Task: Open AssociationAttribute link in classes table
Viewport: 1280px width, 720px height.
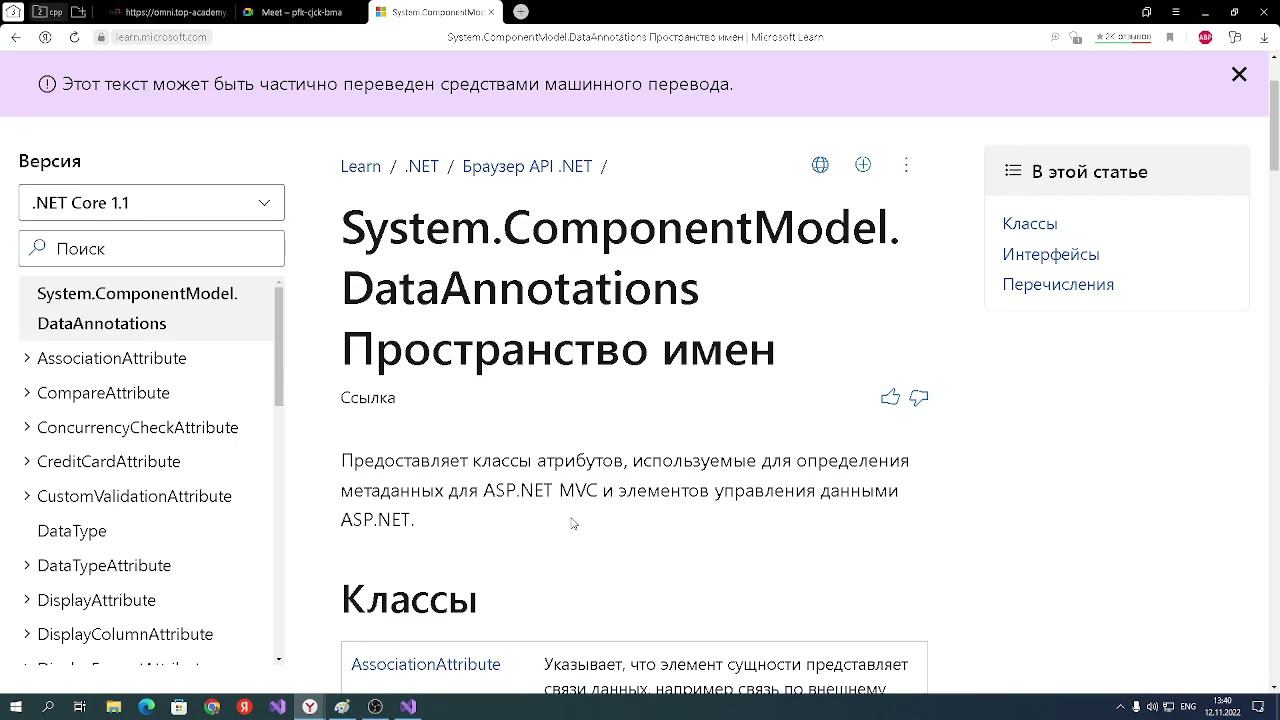Action: (426, 664)
